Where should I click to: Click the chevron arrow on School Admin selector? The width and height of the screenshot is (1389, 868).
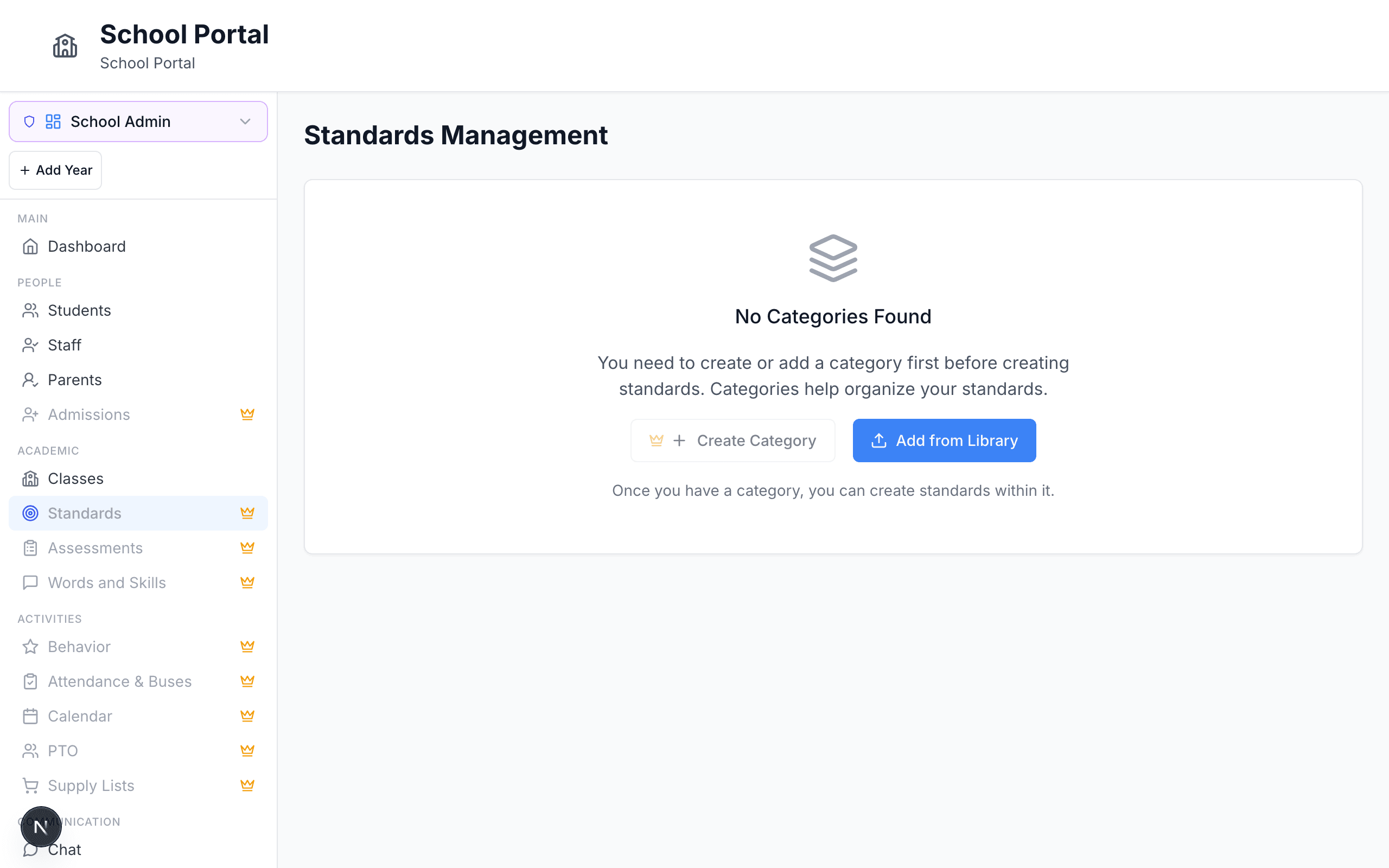pos(245,122)
